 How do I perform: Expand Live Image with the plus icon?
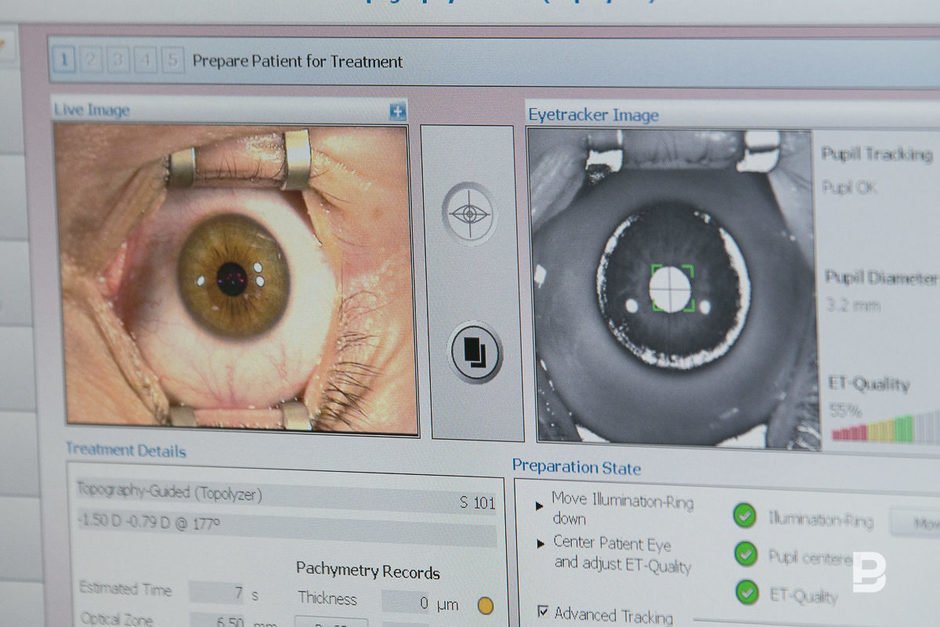point(398,112)
